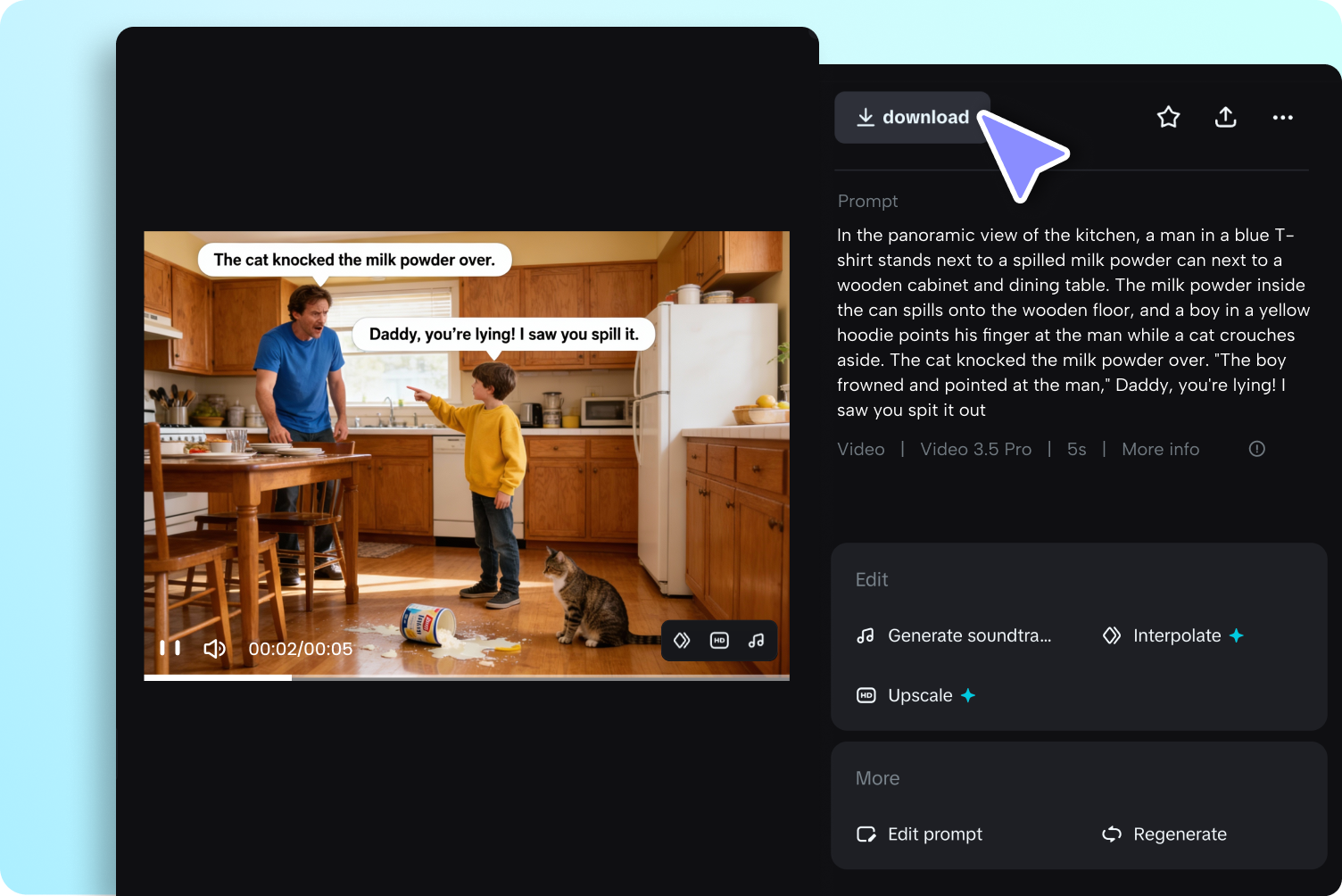Open the more options (...) menu
The height and width of the screenshot is (896, 1342).
[x=1282, y=117]
